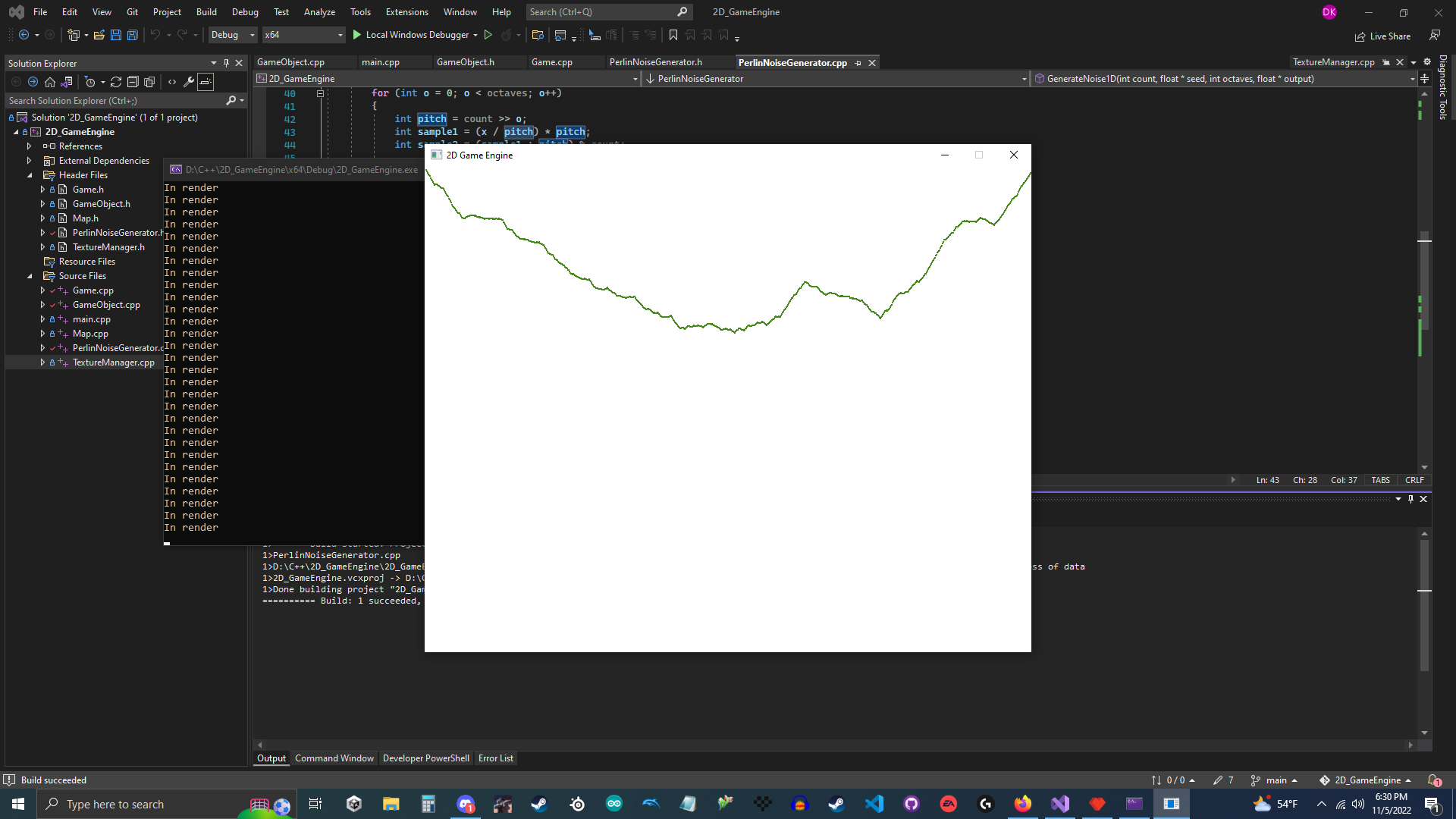
Task: Launch Firefox from the taskbar
Action: [1022, 804]
